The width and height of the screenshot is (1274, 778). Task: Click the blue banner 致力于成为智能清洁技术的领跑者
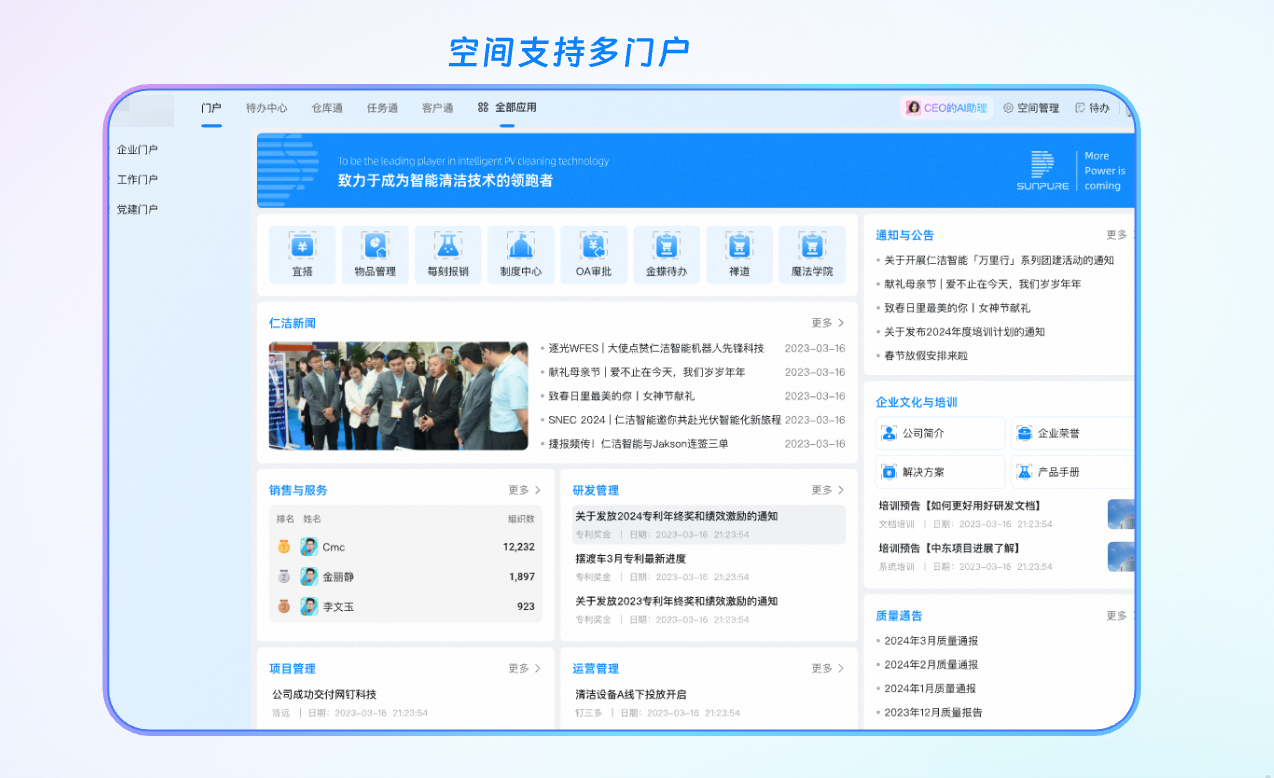point(696,171)
